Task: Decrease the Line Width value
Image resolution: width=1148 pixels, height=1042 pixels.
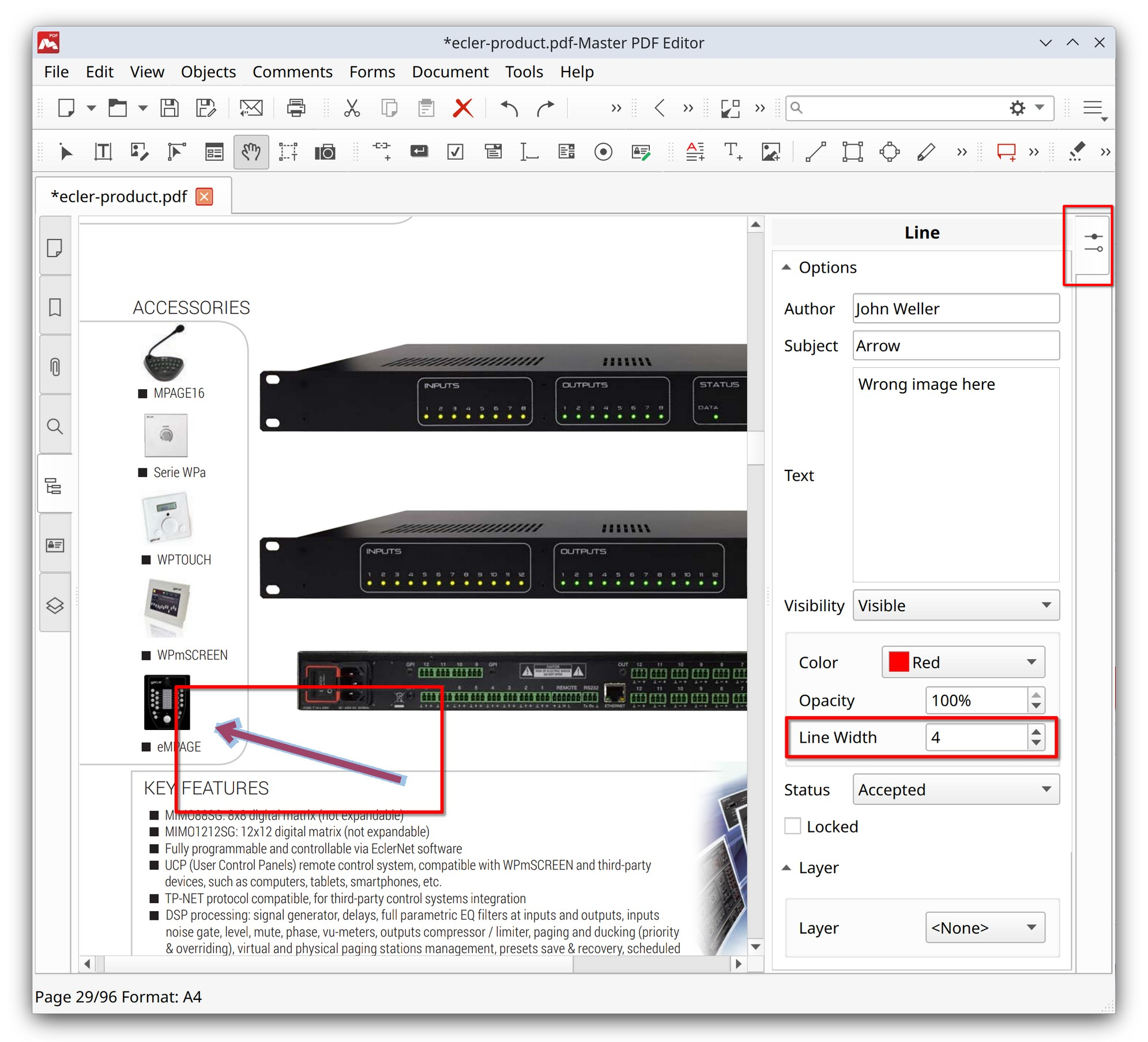Action: (x=1036, y=743)
